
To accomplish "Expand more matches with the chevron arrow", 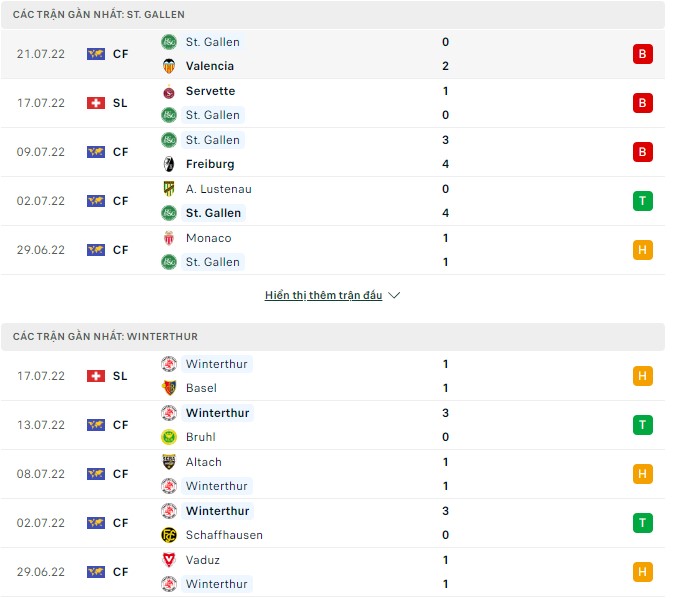I will tap(394, 296).
